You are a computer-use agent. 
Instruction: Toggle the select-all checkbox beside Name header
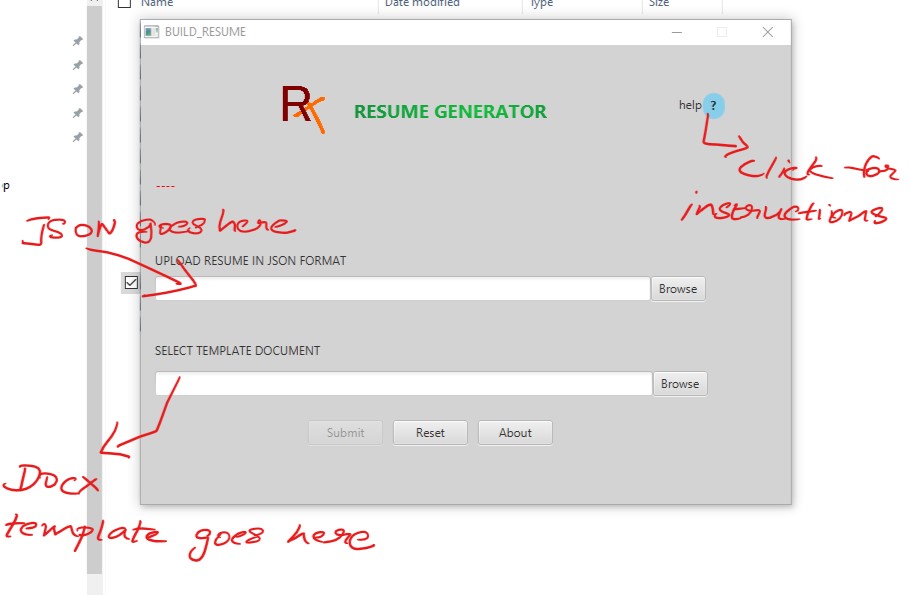tap(124, 3)
